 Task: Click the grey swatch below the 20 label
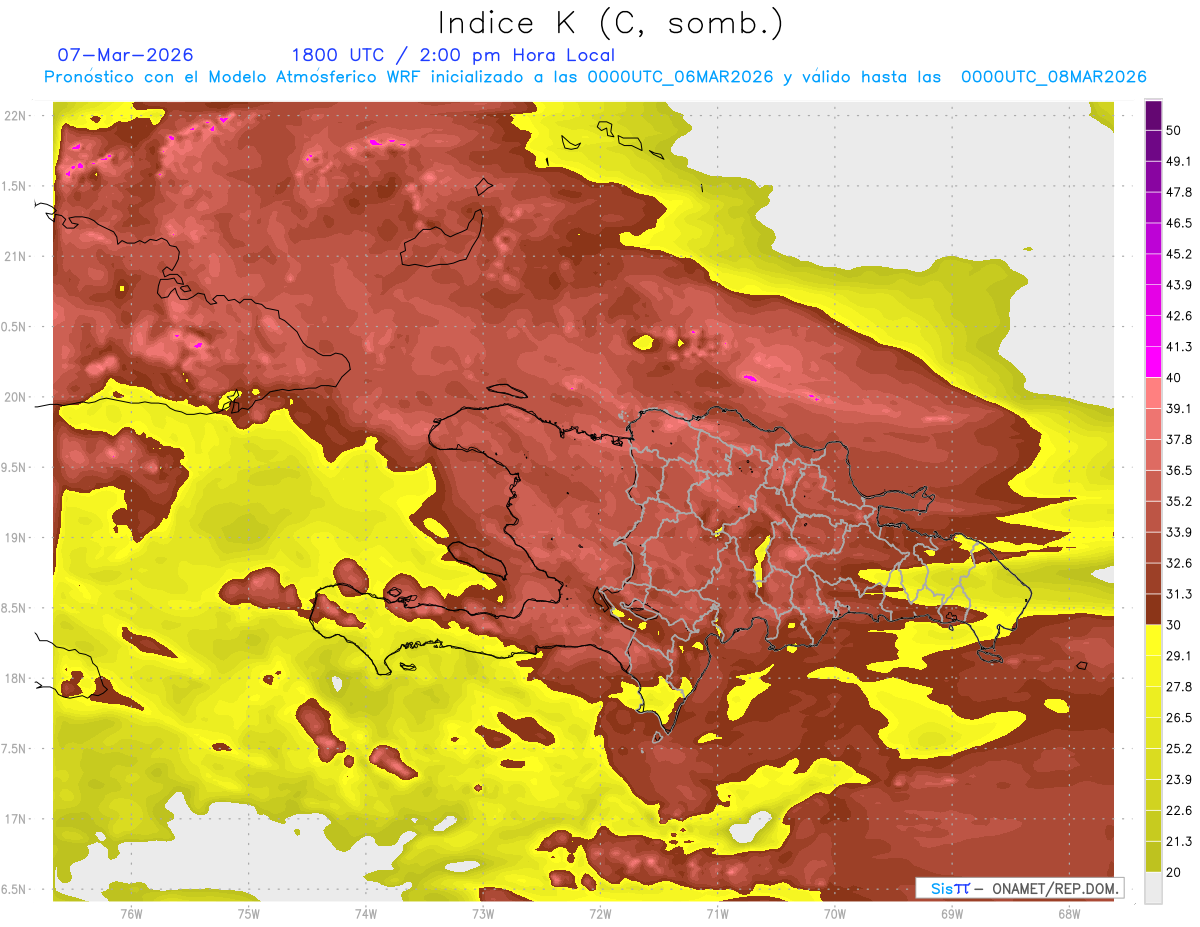coord(1153,888)
